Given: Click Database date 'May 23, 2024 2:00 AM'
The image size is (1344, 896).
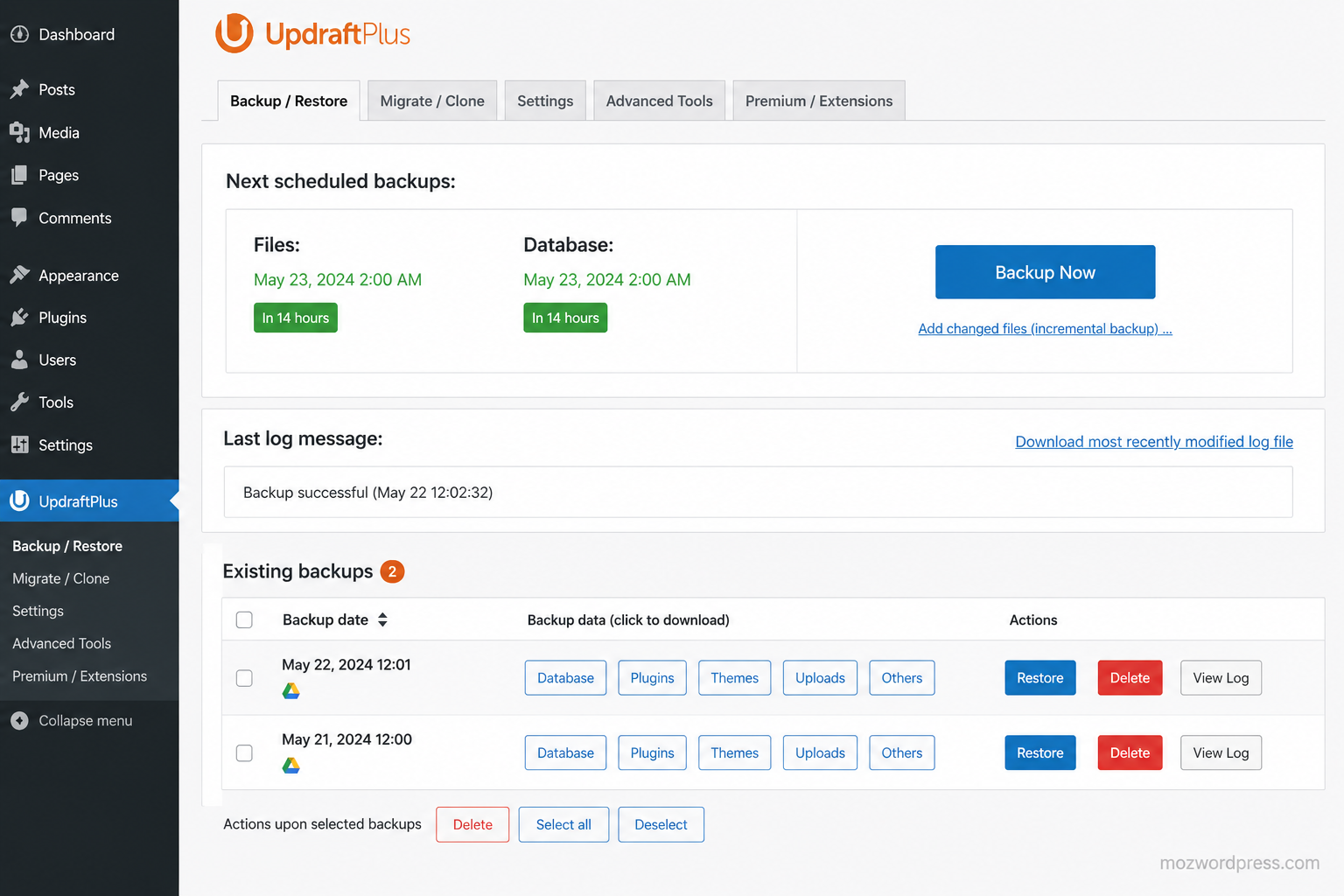Looking at the screenshot, I should [x=607, y=280].
